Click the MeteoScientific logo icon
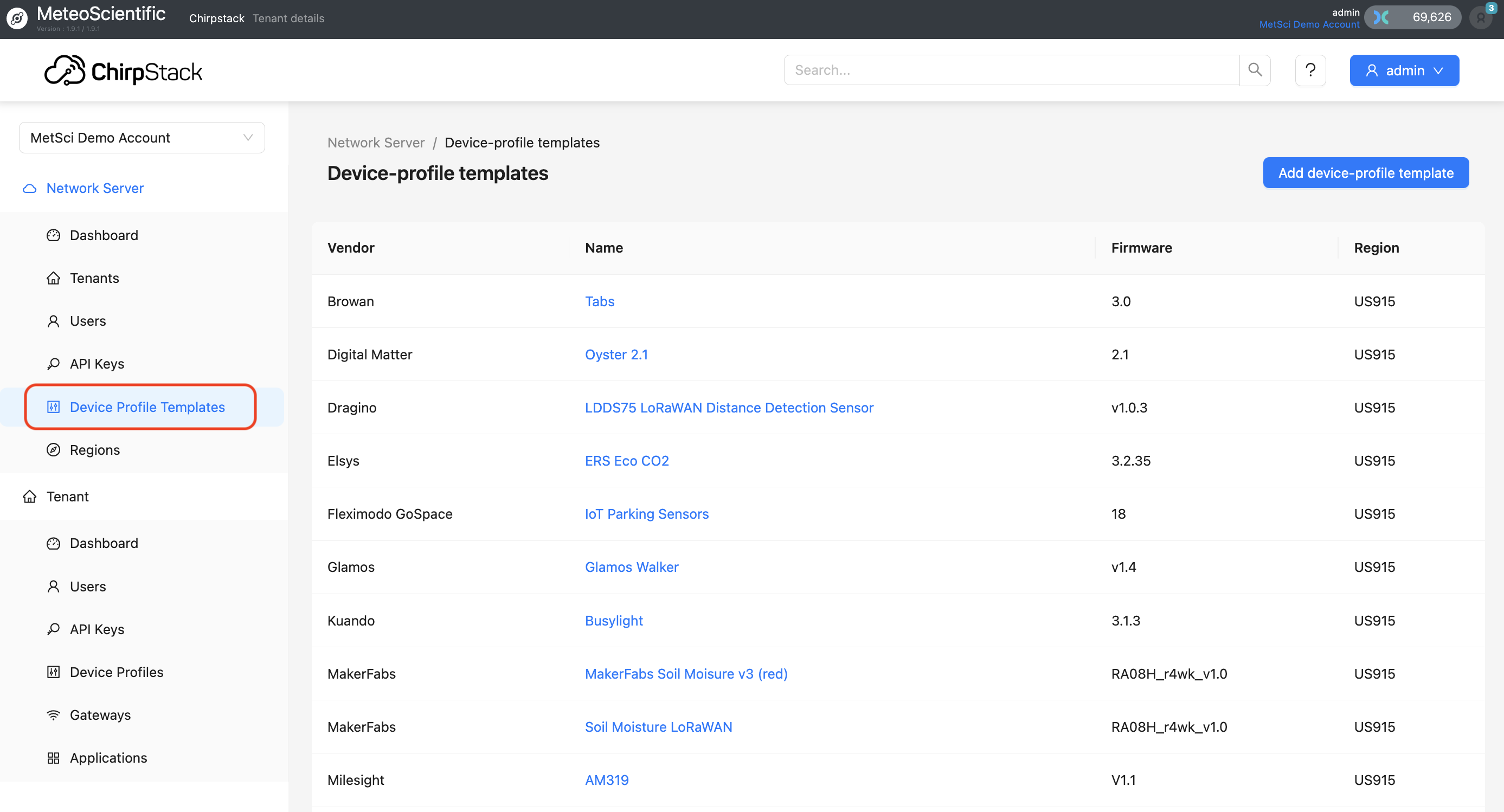Screen dimensions: 1504x812 17,18
